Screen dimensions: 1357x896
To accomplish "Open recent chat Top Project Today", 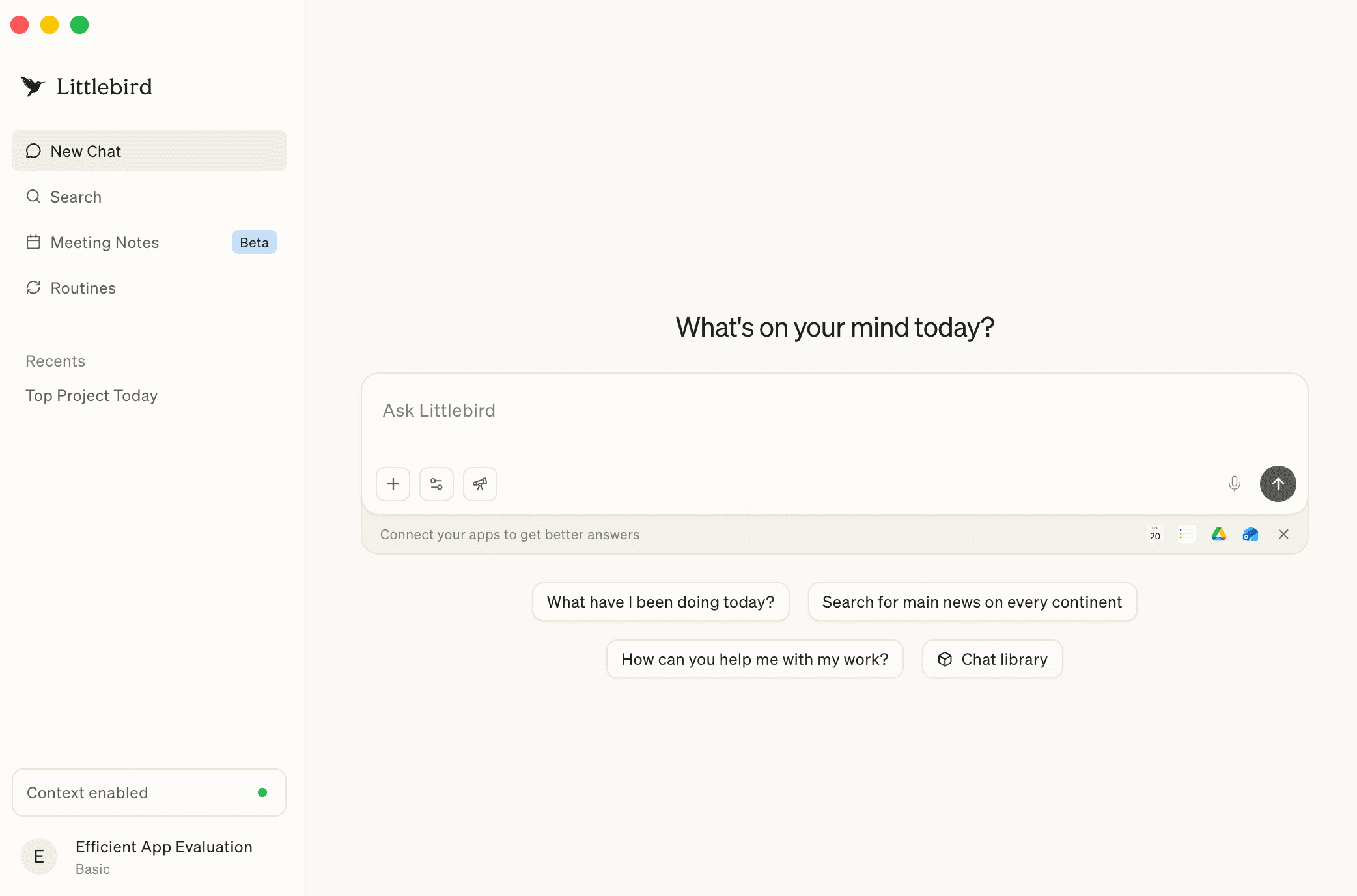I will (x=91, y=395).
